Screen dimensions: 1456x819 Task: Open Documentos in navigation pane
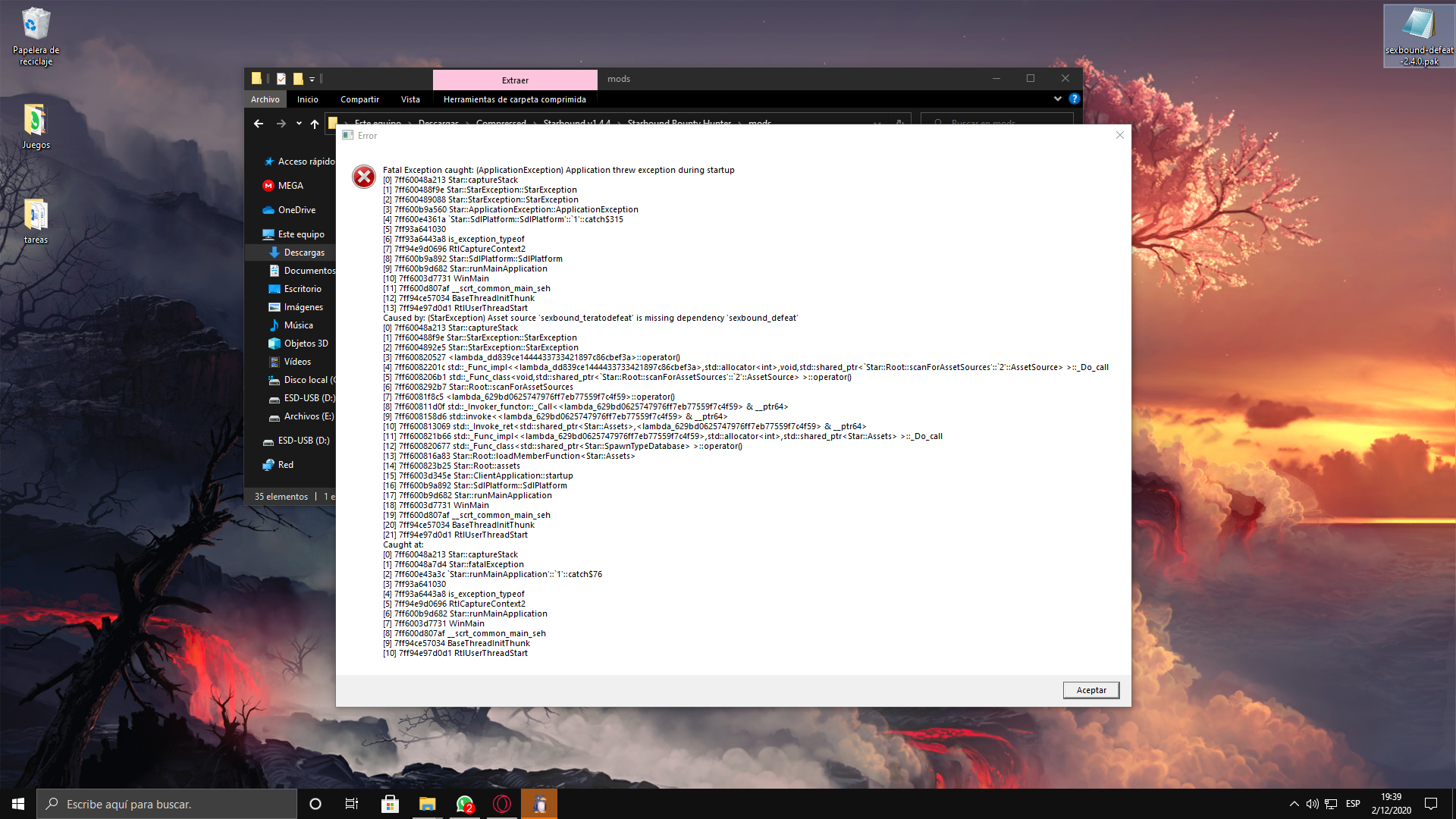coord(302,271)
